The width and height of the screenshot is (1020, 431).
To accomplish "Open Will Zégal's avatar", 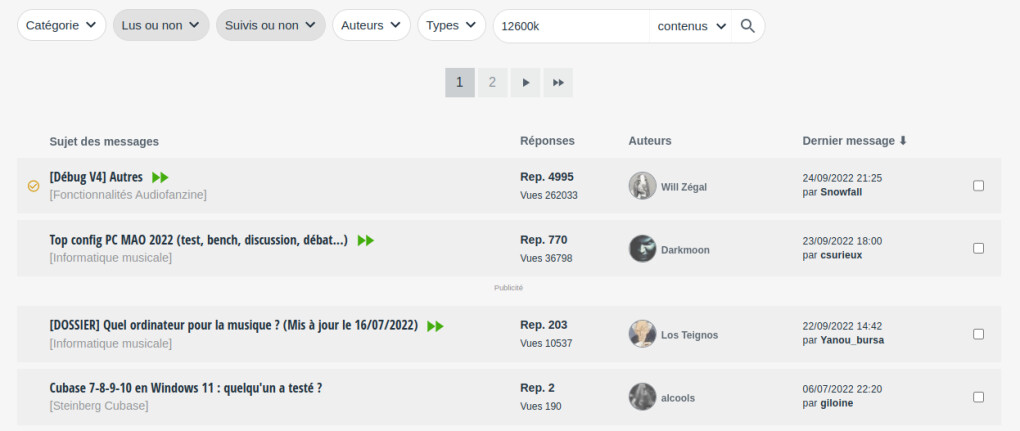I will [x=642, y=186].
